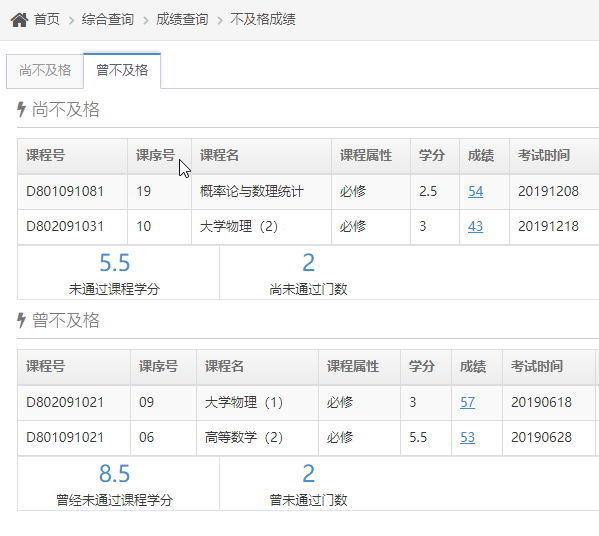The image size is (599, 536).
Task: Open score 57 link for 大学物理 (1)
Action: coord(468,402)
